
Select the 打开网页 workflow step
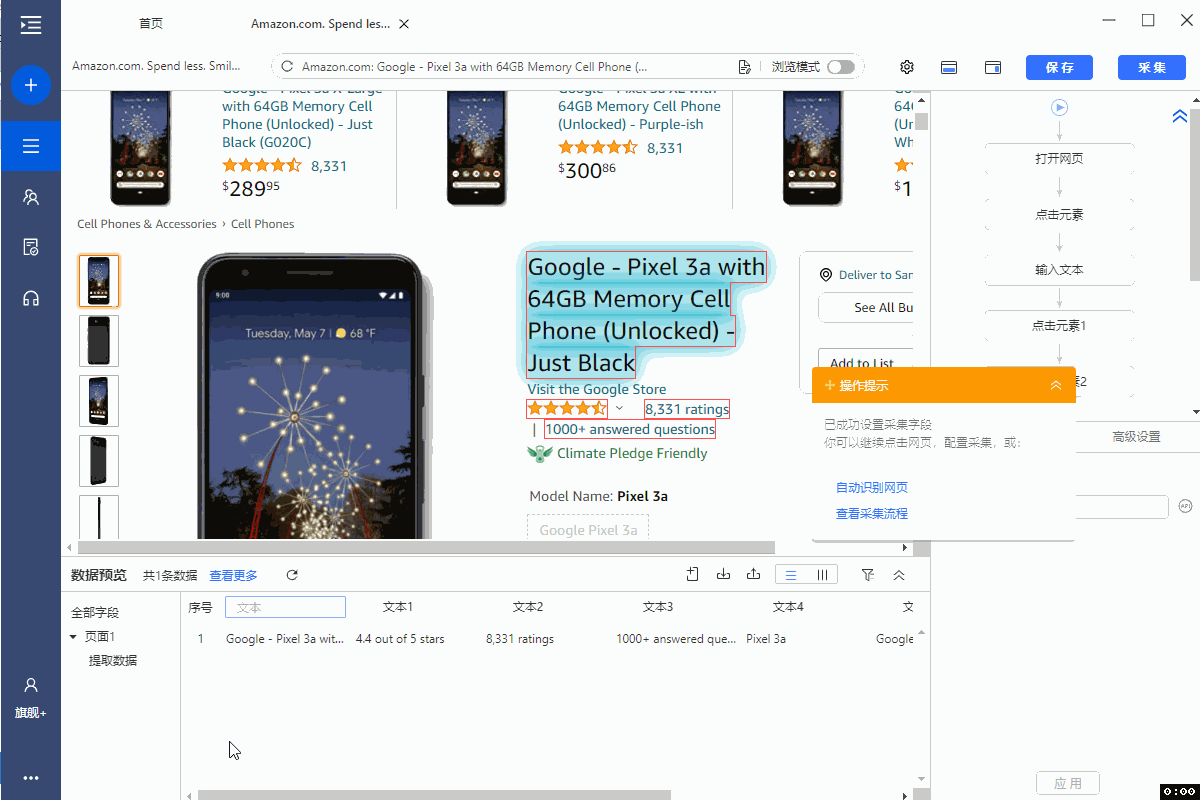[x=1059, y=158]
